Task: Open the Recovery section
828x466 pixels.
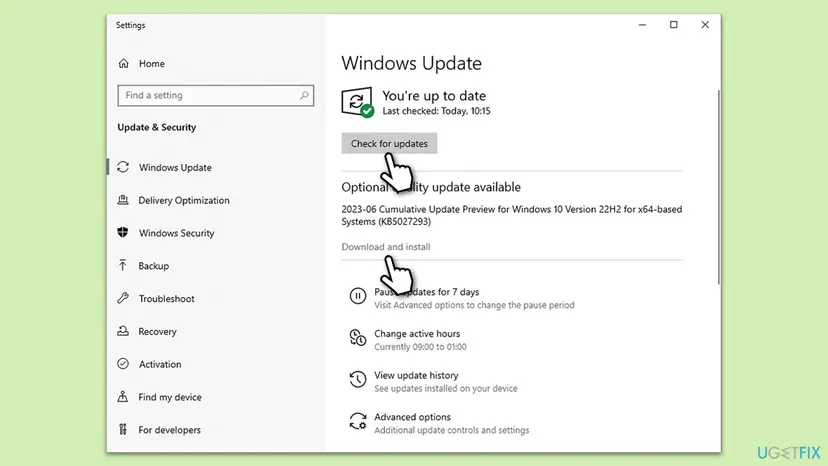Action: click(x=157, y=331)
